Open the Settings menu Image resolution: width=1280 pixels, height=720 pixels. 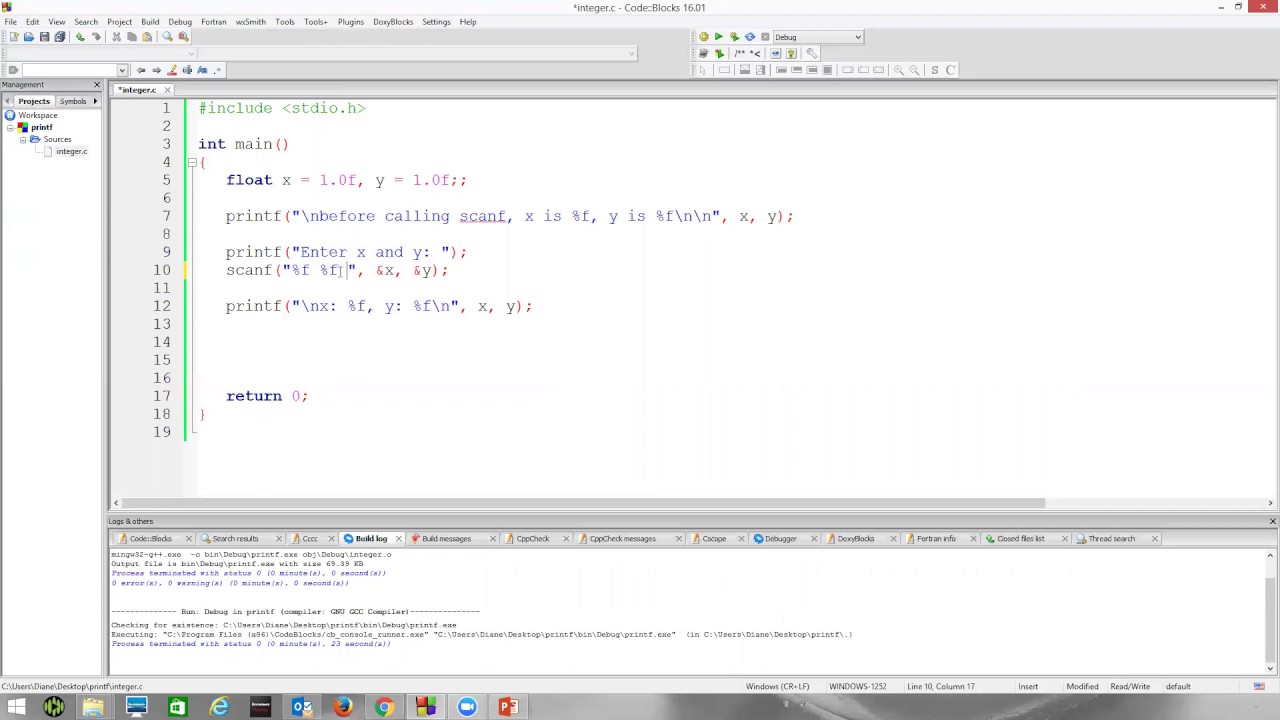pyautogui.click(x=436, y=21)
